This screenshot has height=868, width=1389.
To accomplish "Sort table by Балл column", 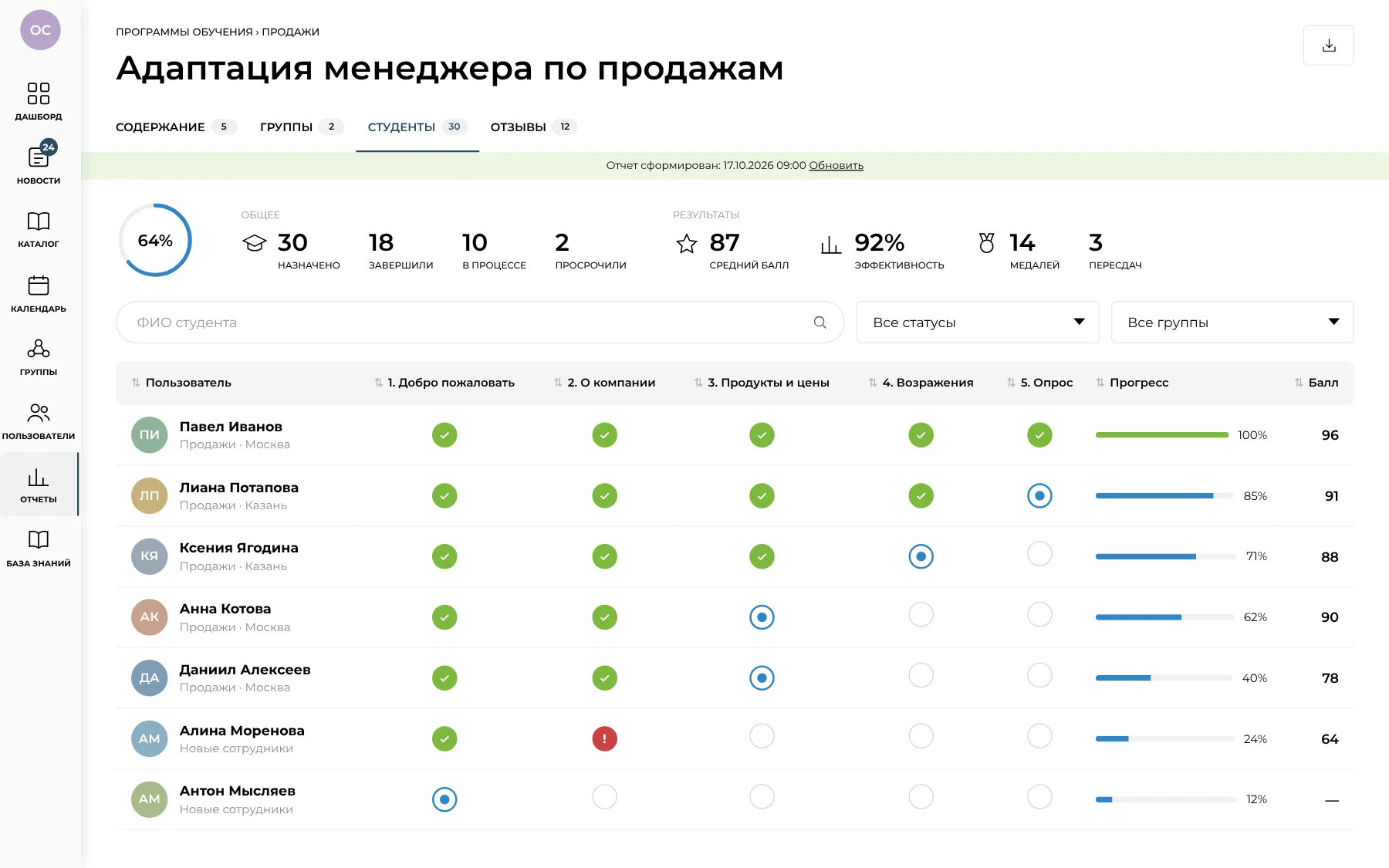I will [1316, 383].
